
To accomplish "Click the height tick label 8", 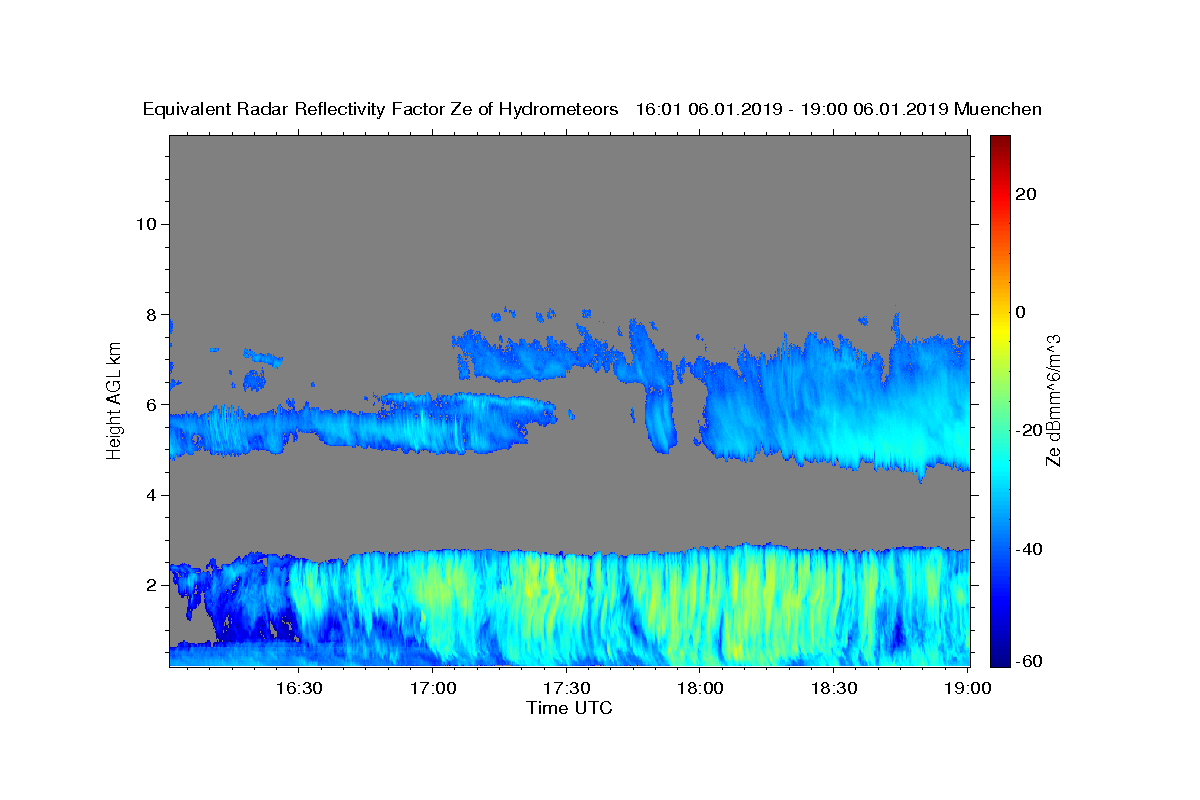I will point(151,314).
